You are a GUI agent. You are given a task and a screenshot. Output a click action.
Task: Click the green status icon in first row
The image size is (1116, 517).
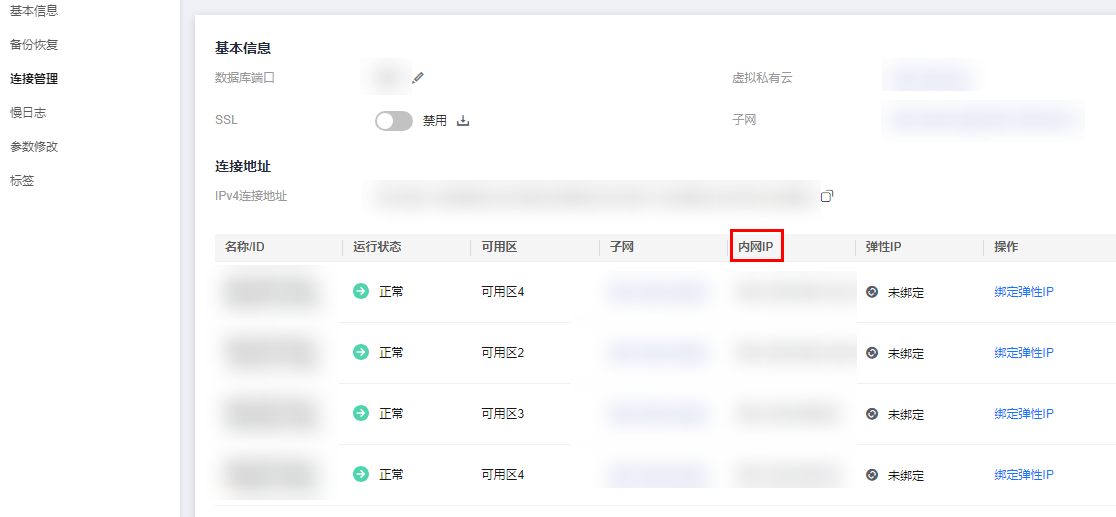(361, 291)
